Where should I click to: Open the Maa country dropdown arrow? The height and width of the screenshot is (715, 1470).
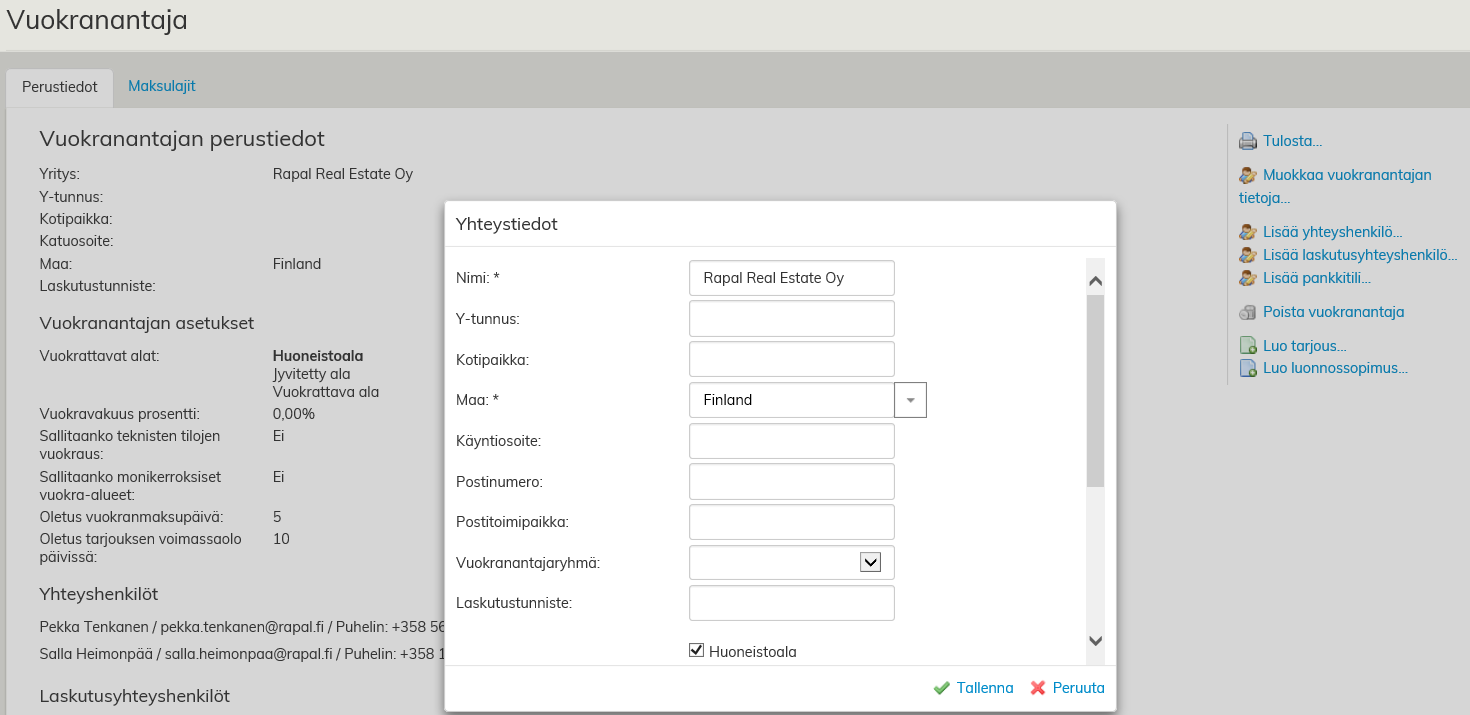[910, 400]
